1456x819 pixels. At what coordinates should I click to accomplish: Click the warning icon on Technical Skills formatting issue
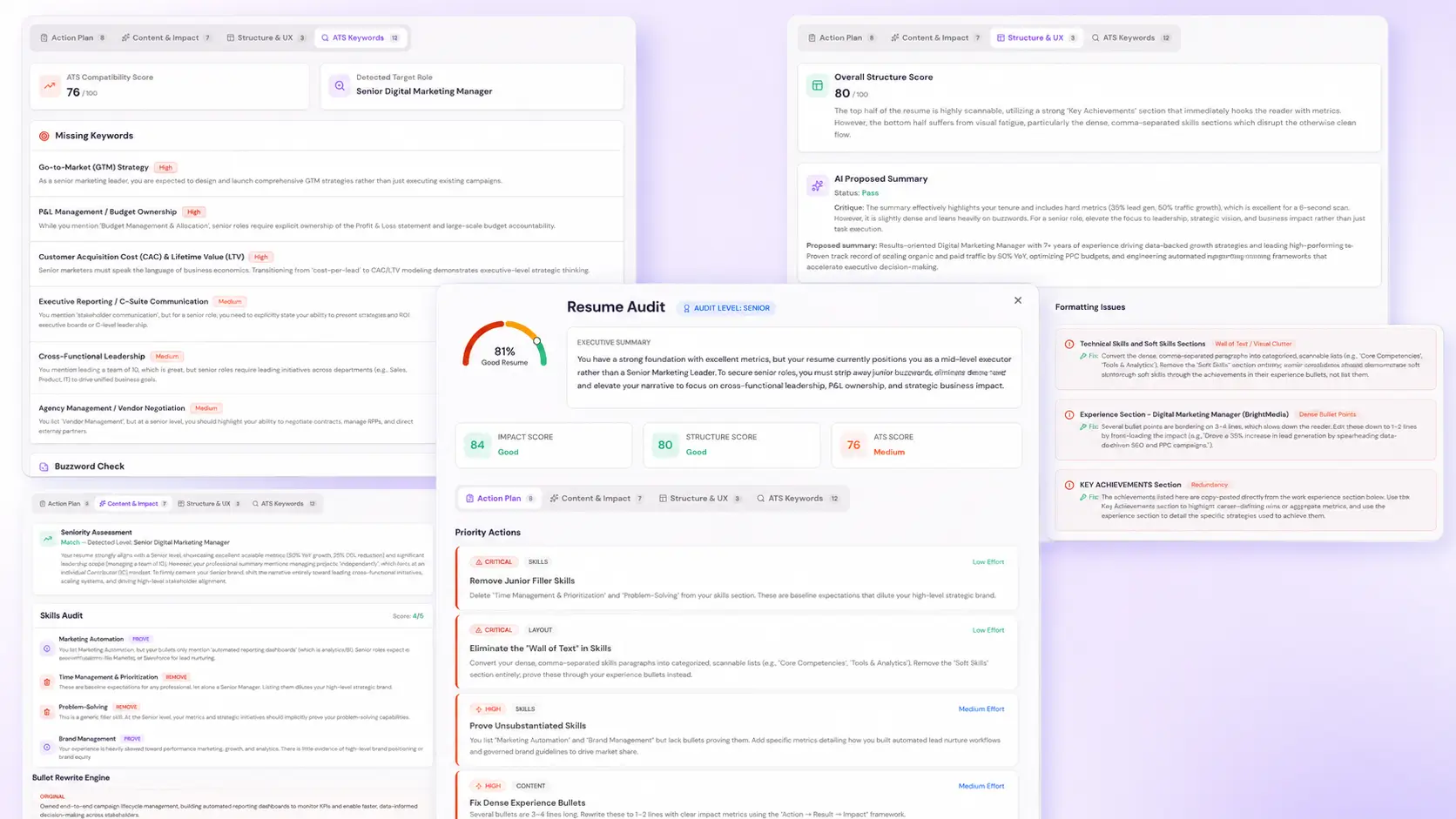tap(1069, 344)
